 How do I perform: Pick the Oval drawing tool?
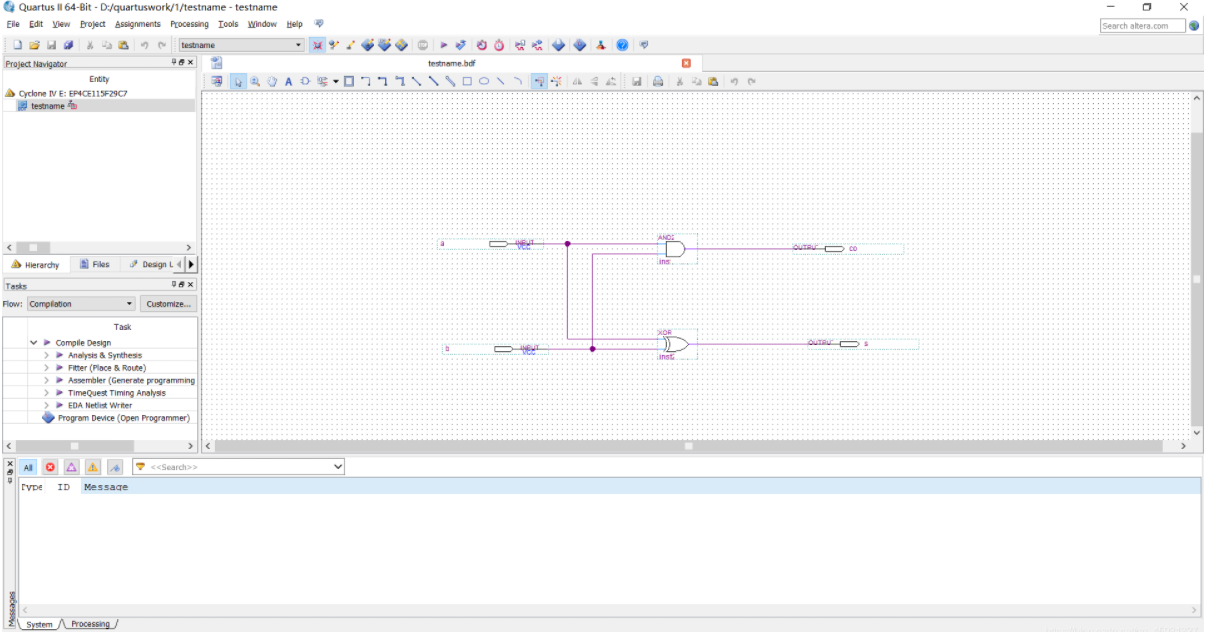pyautogui.click(x=484, y=81)
